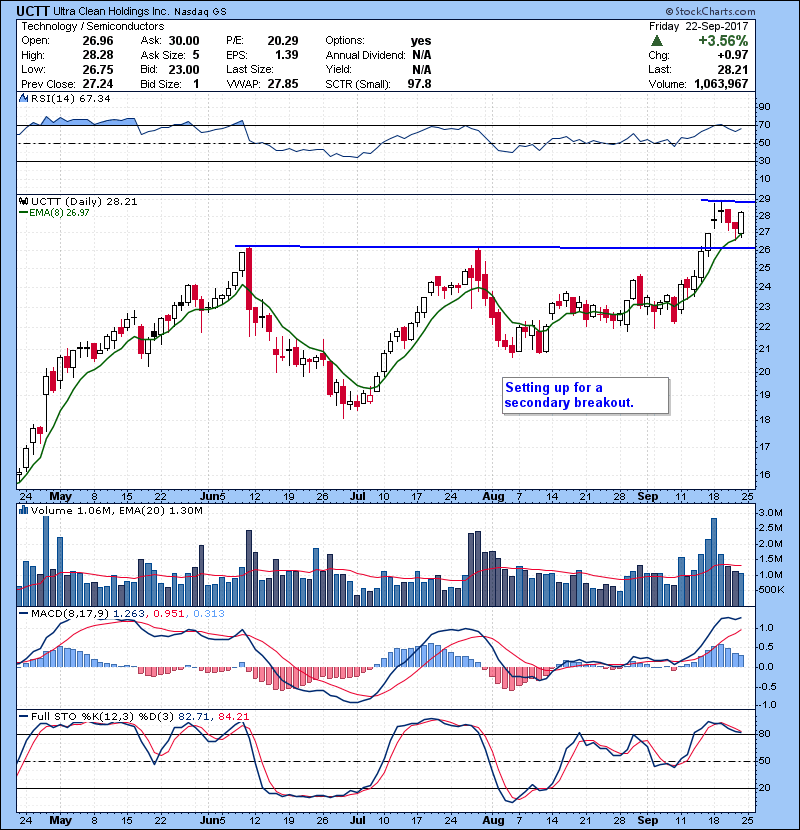Click the Volume value 1,063,967
The image size is (800, 830).
(721, 84)
